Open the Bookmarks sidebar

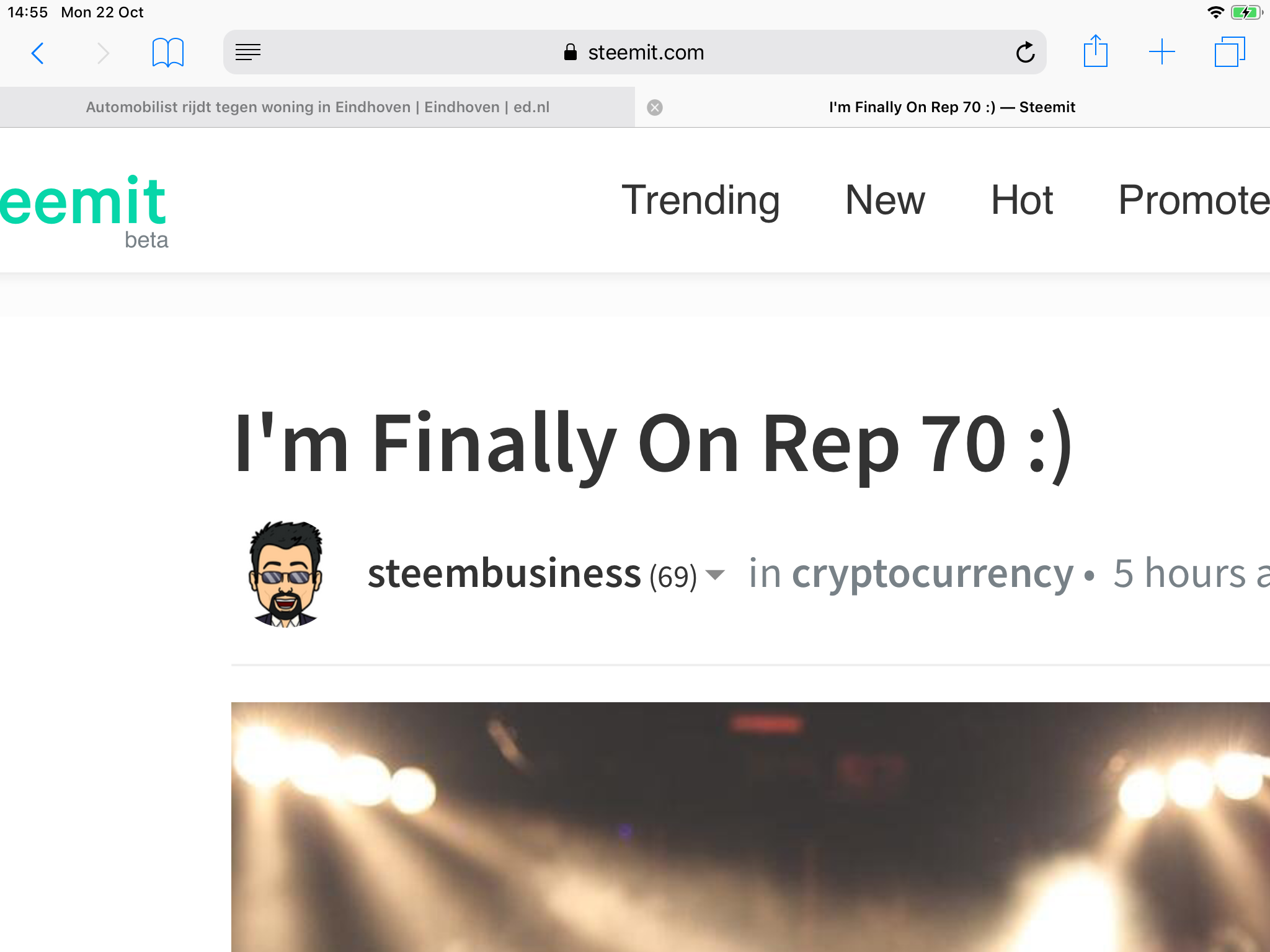167,52
